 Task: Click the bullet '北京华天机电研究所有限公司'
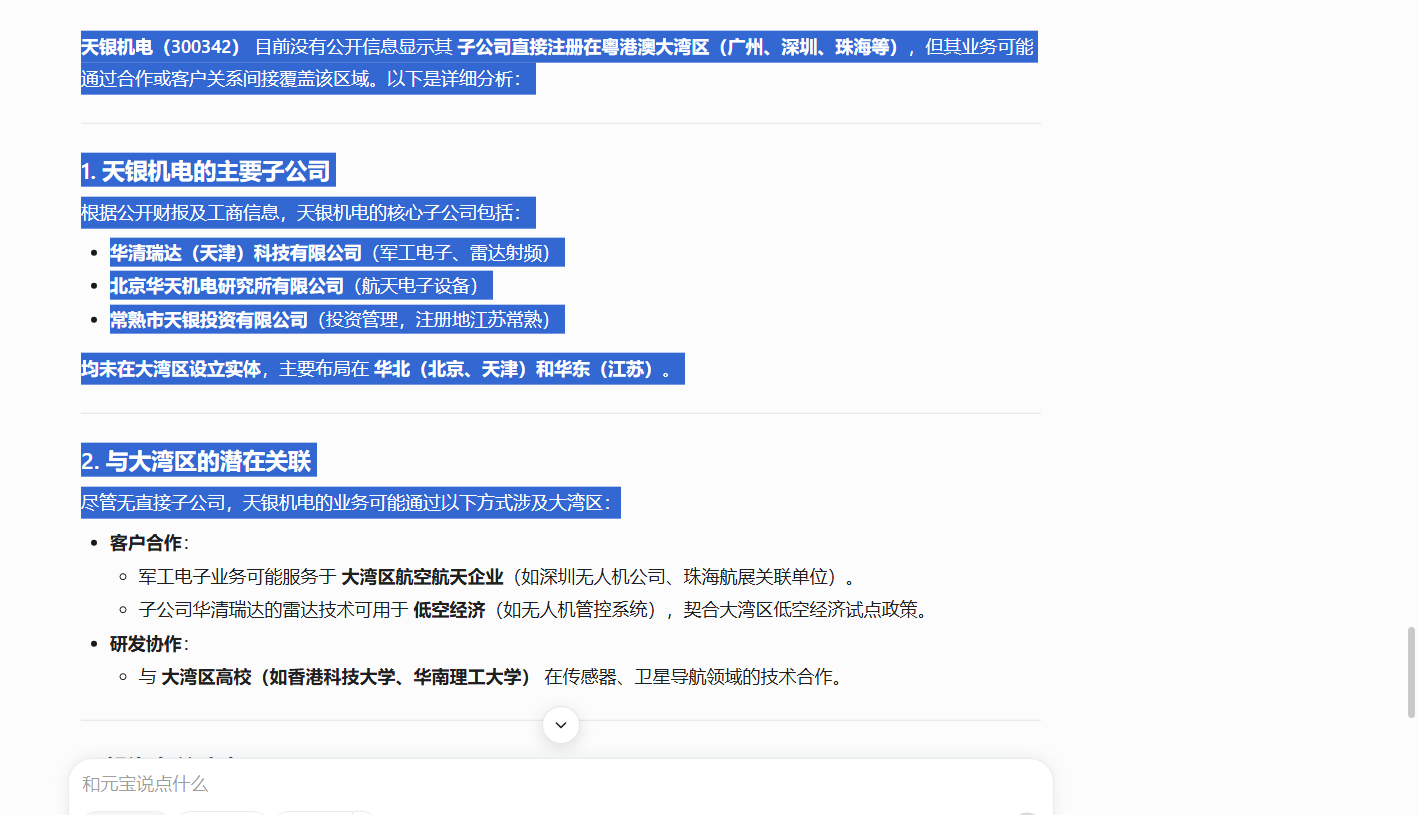click(x=227, y=286)
